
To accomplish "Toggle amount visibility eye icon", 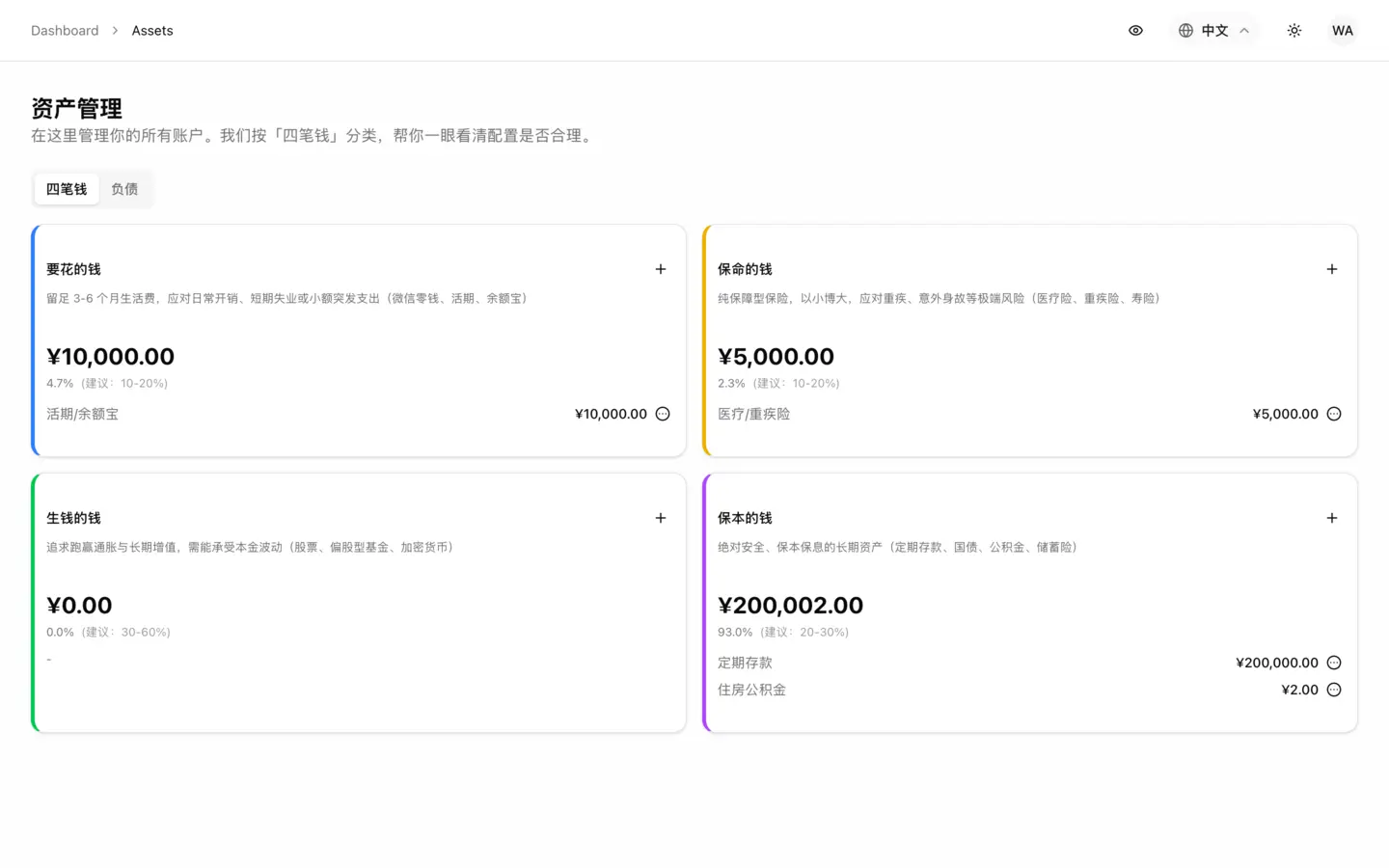I will [x=1135, y=31].
